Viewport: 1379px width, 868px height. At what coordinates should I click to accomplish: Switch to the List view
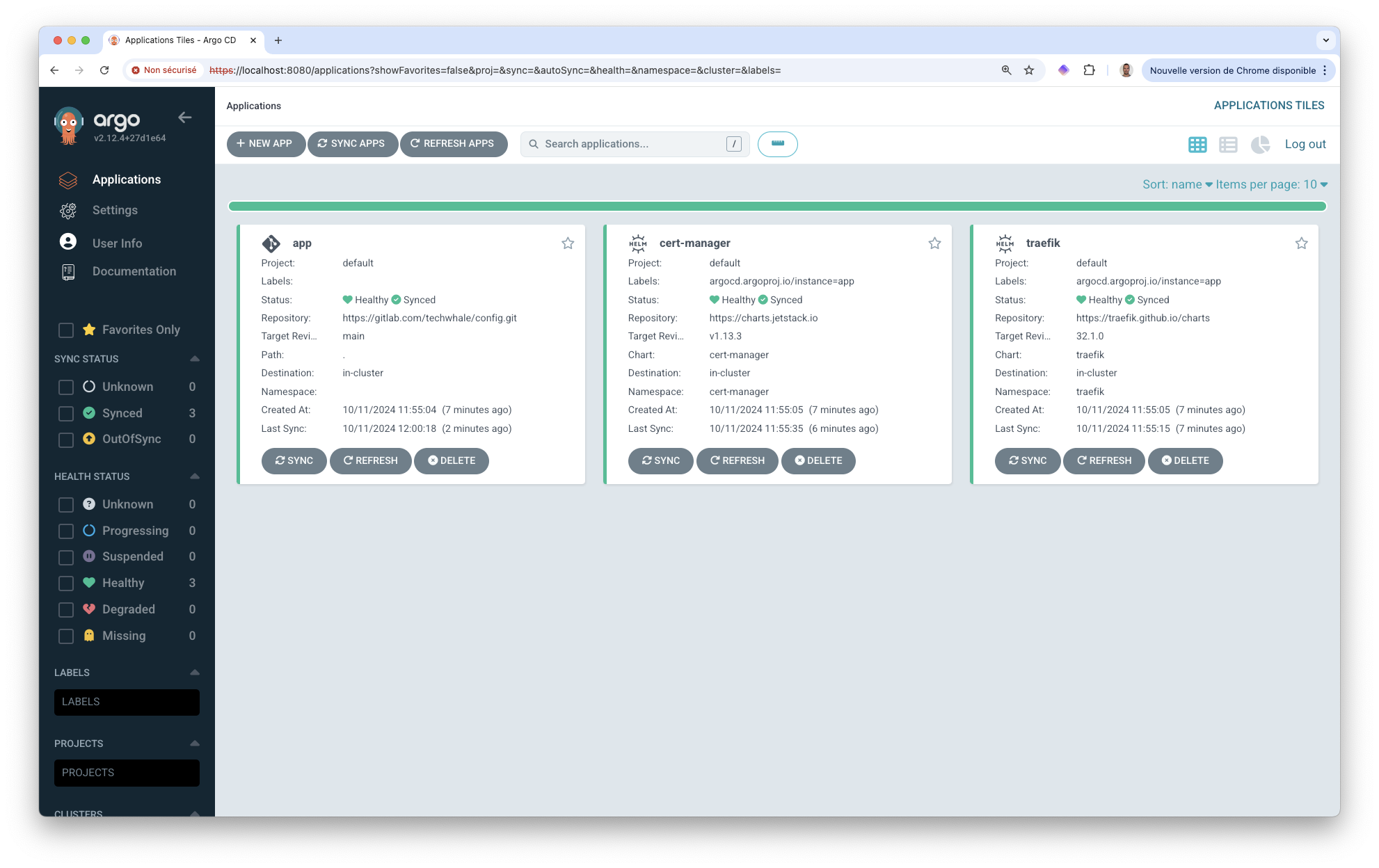point(1228,144)
